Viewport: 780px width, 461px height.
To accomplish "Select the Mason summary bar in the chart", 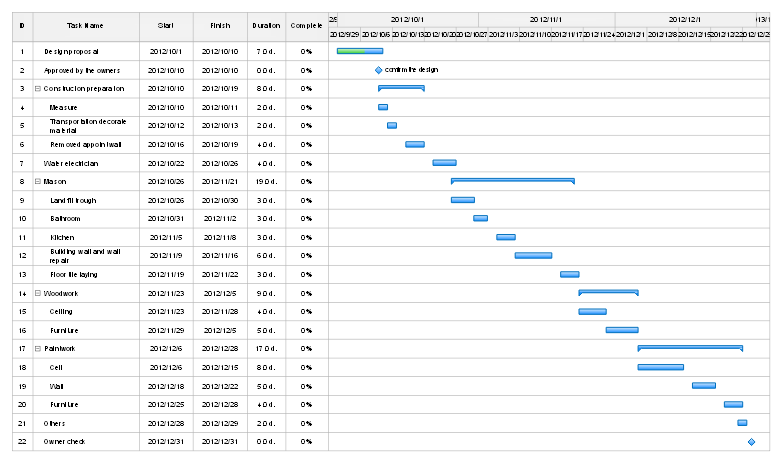I will pos(512,180).
